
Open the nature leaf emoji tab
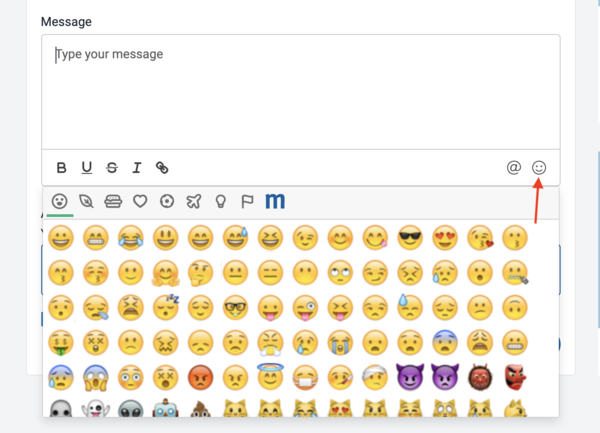tap(86, 201)
